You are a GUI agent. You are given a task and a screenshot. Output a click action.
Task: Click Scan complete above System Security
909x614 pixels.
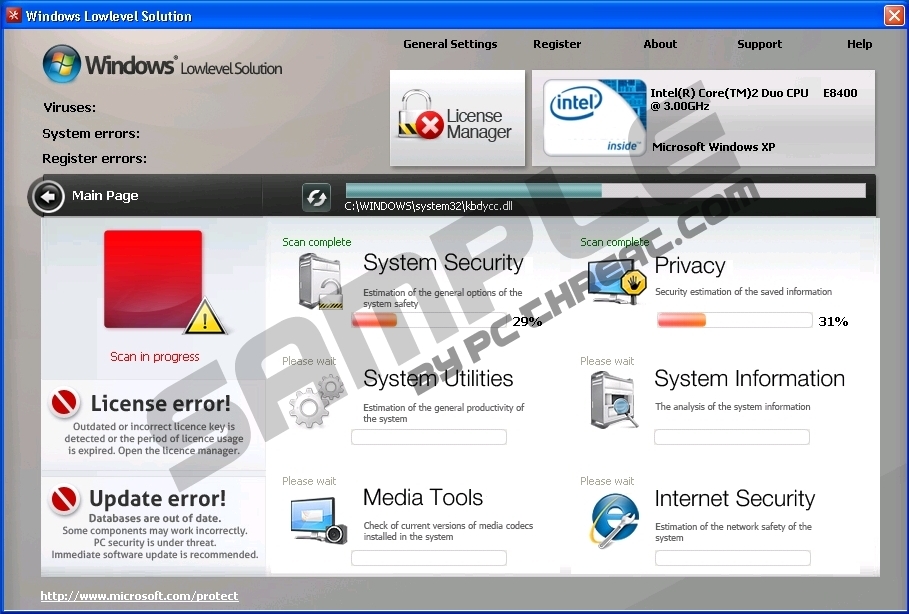pyautogui.click(x=317, y=242)
